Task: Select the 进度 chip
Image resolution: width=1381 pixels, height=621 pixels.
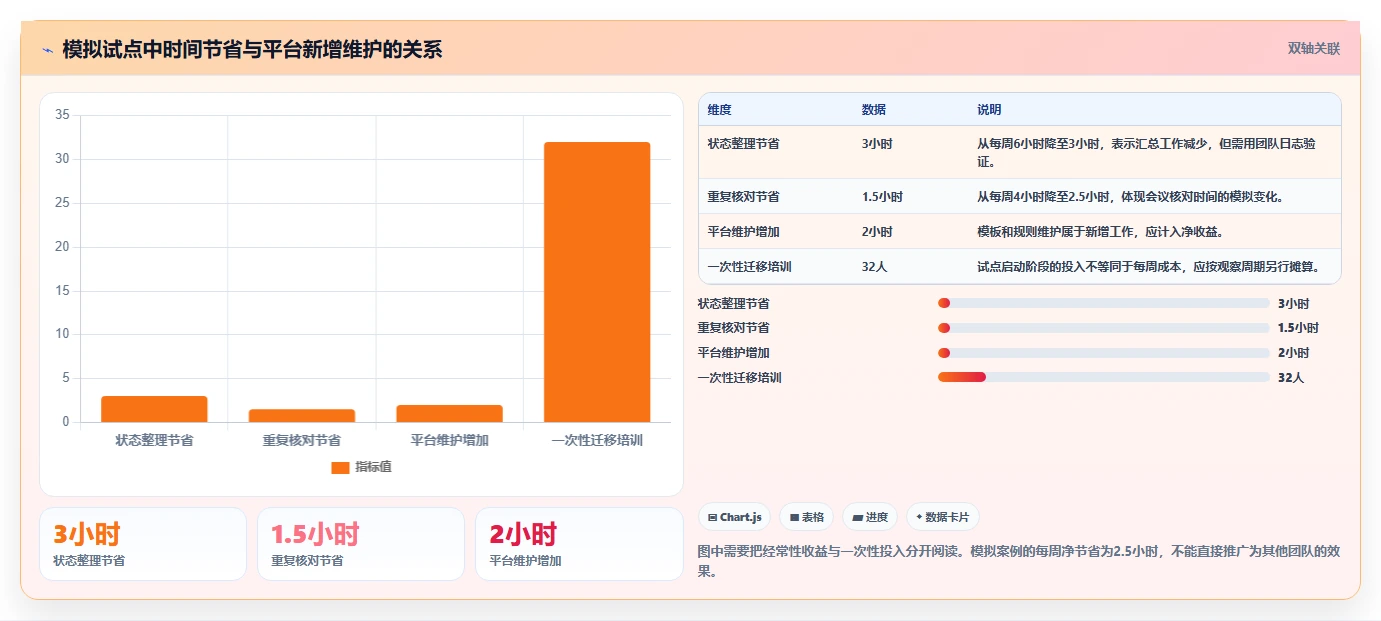Action: coord(870,517)
